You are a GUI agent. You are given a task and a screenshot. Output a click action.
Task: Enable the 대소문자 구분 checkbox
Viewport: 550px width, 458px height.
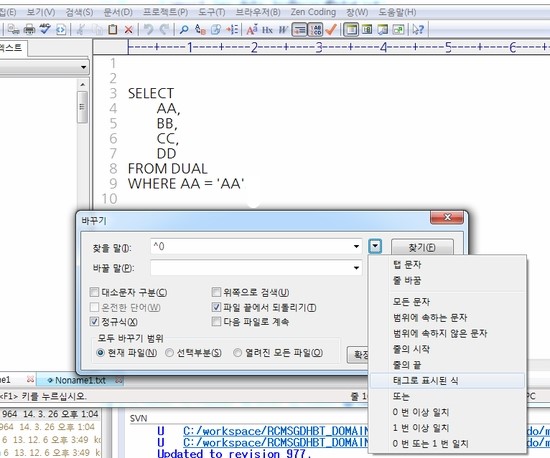click(x=94, y=292)
